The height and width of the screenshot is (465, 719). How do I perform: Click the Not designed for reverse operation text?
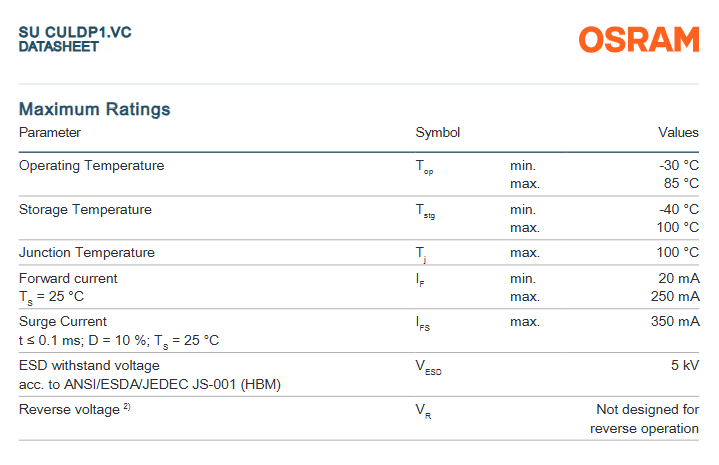coord(647,418)
